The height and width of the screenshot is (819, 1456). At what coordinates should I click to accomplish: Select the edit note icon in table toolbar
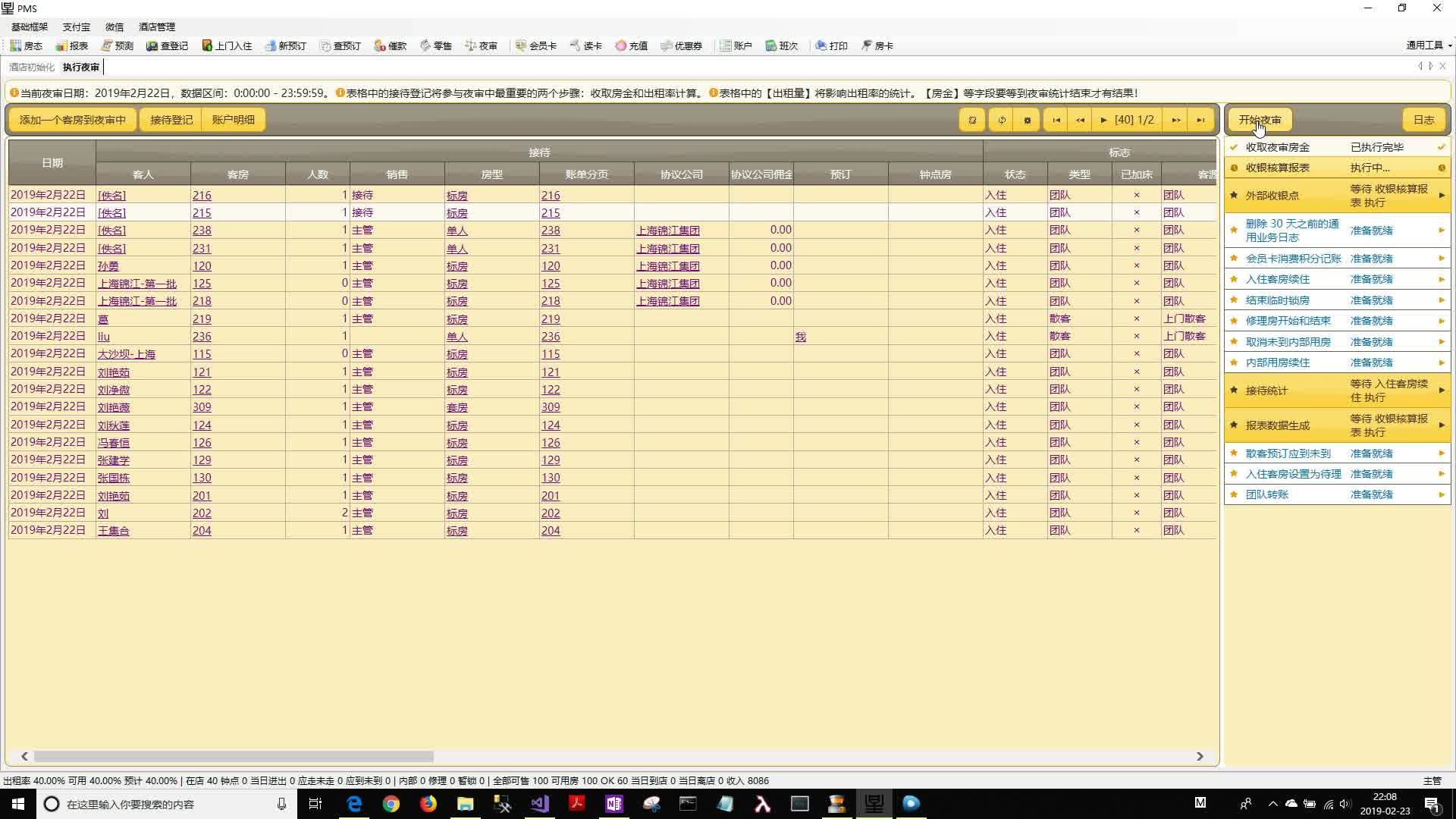point(972,120)
